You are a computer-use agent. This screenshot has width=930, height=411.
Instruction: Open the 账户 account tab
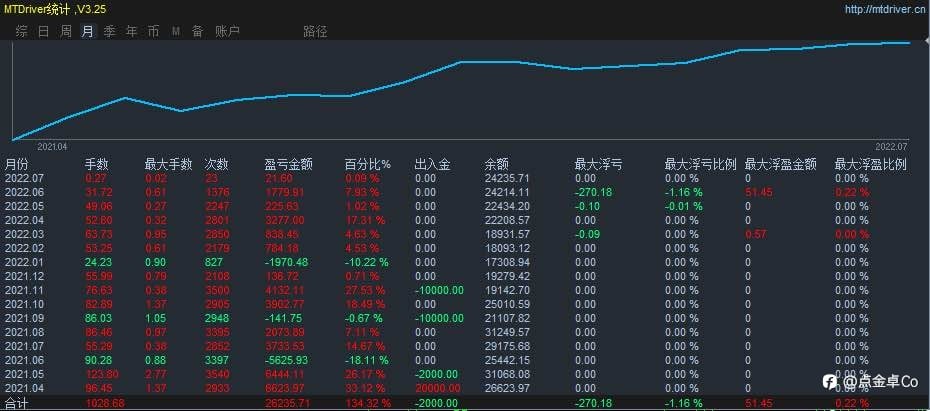[227, 31]
